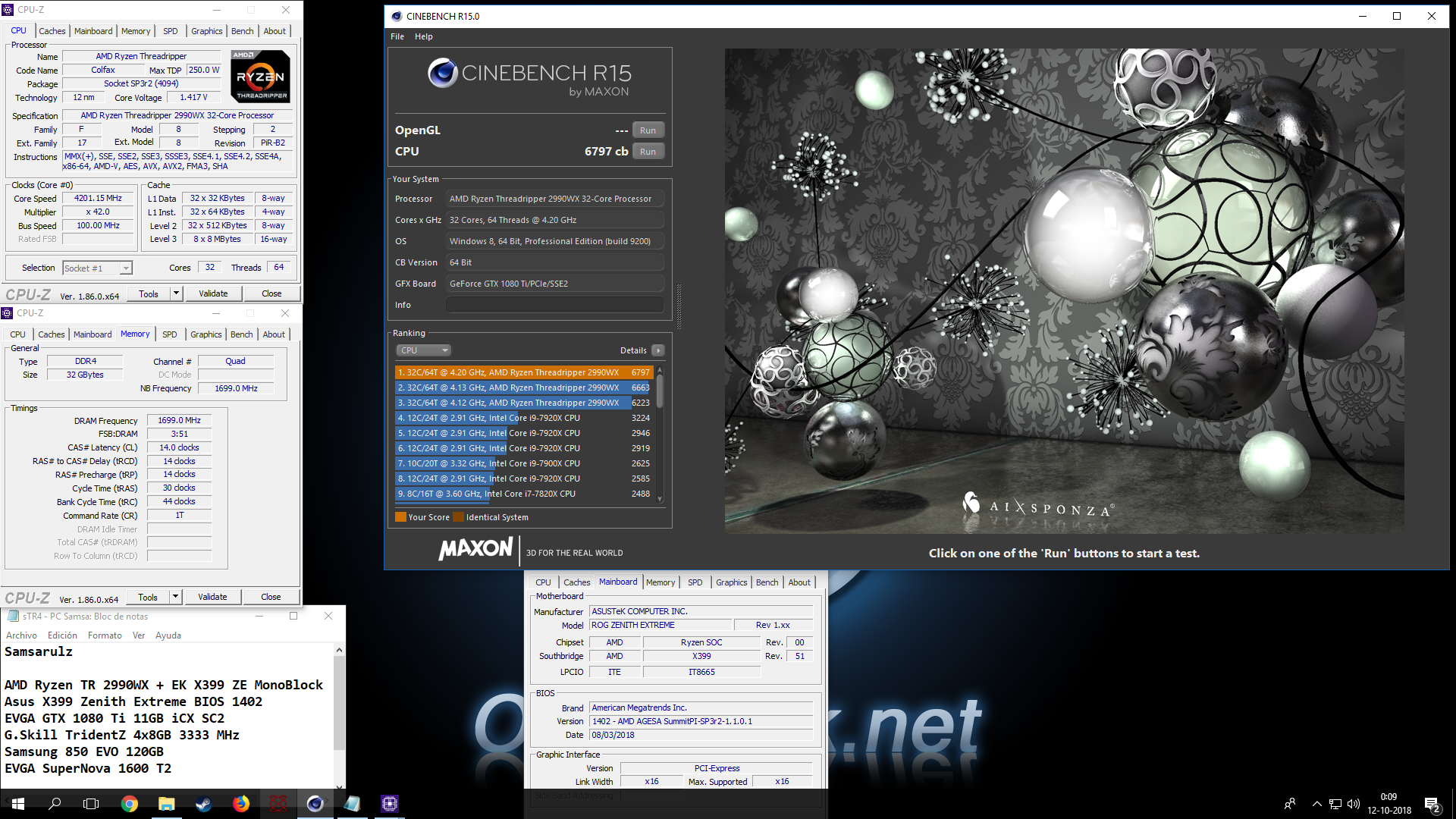Open File Explorer from the taskbar
Screen dimensions: 1456x819
click(167, 804)
